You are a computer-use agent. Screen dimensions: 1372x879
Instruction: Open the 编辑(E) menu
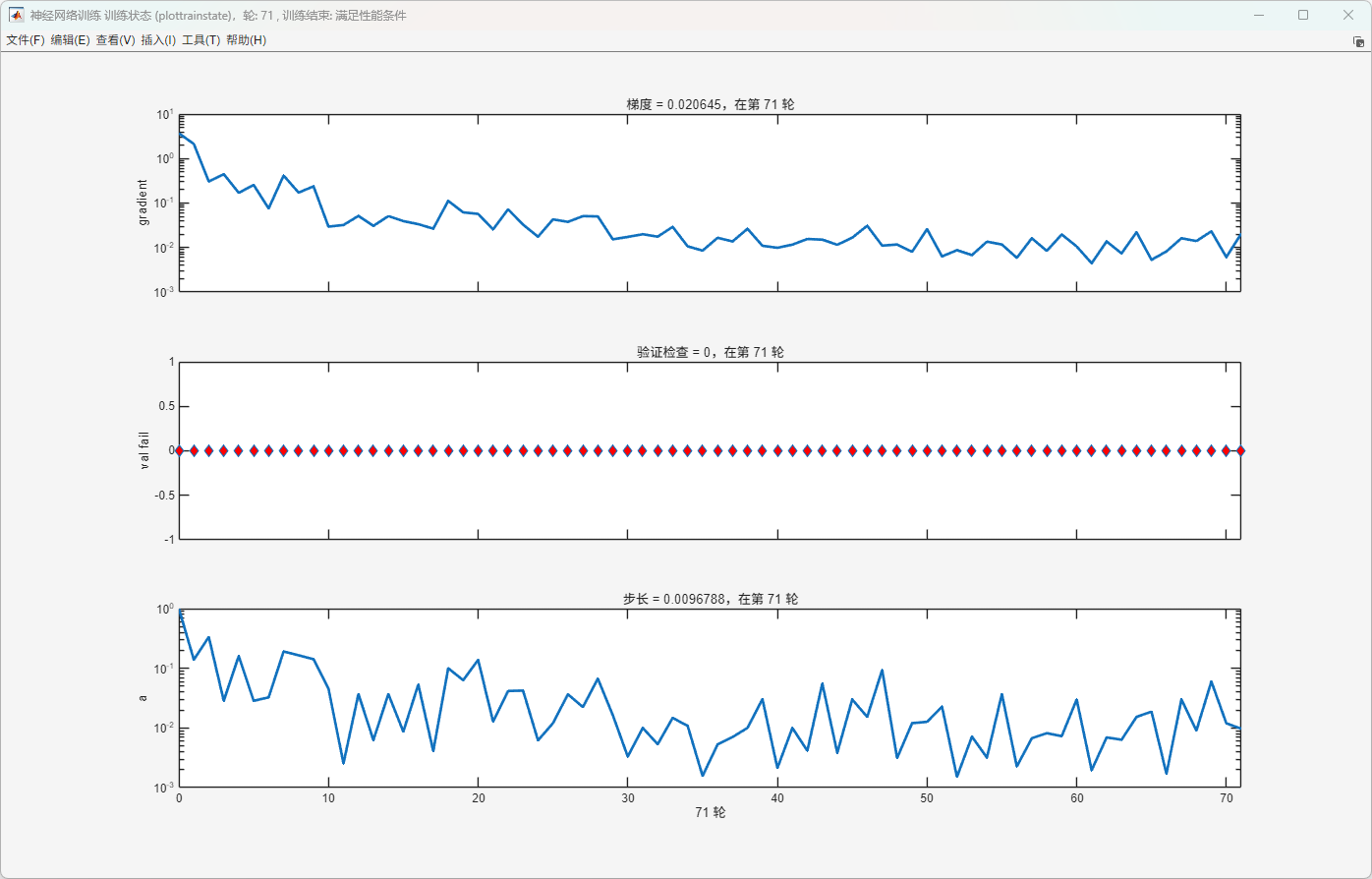[x=70, y=40]
